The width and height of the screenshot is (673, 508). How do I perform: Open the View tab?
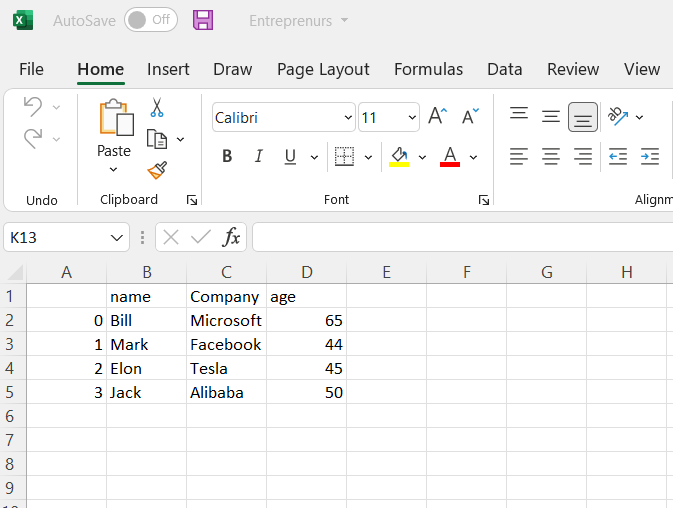coord(642,69)
